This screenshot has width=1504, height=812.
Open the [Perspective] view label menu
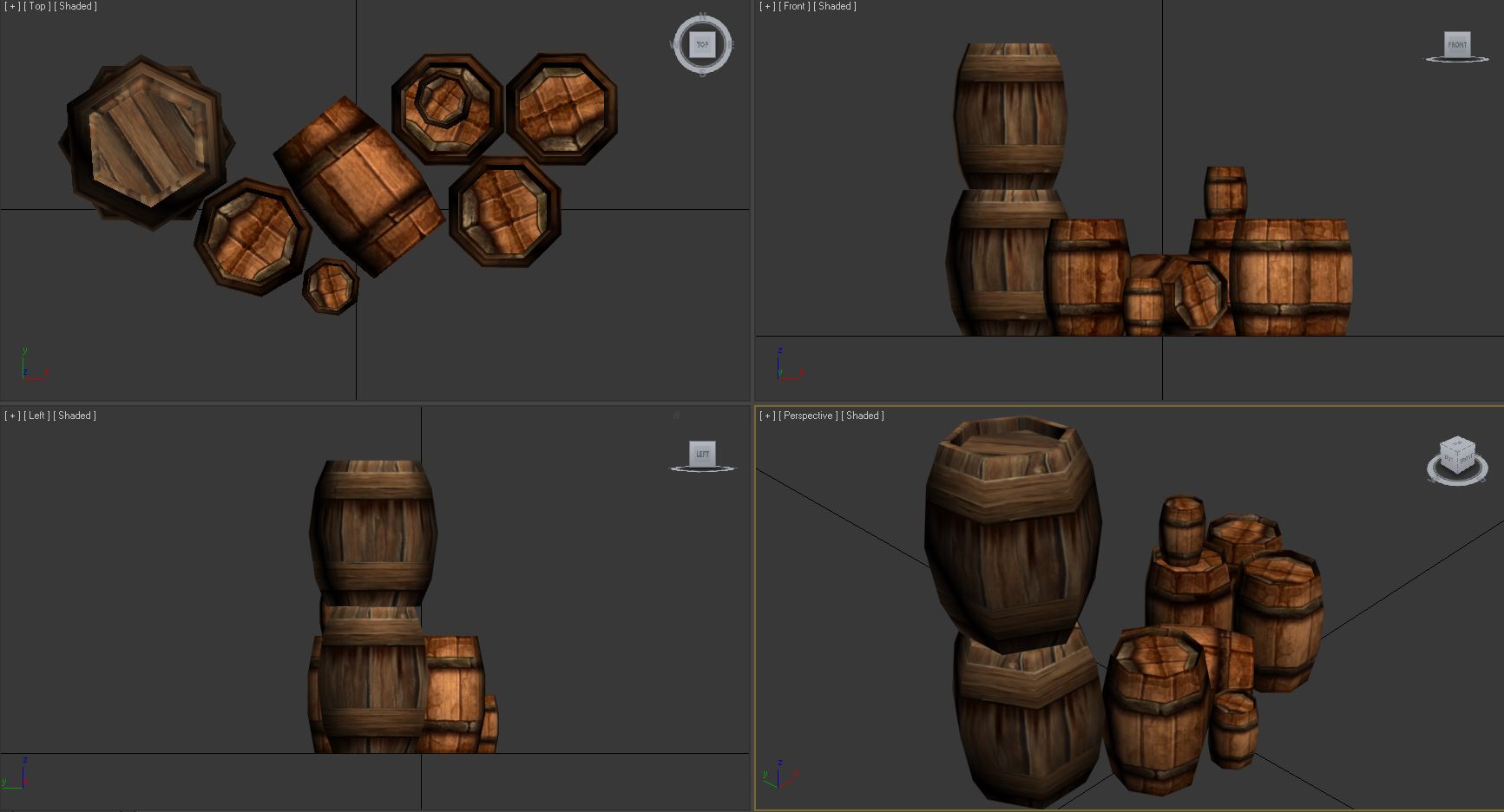click(x=808, y=416)
